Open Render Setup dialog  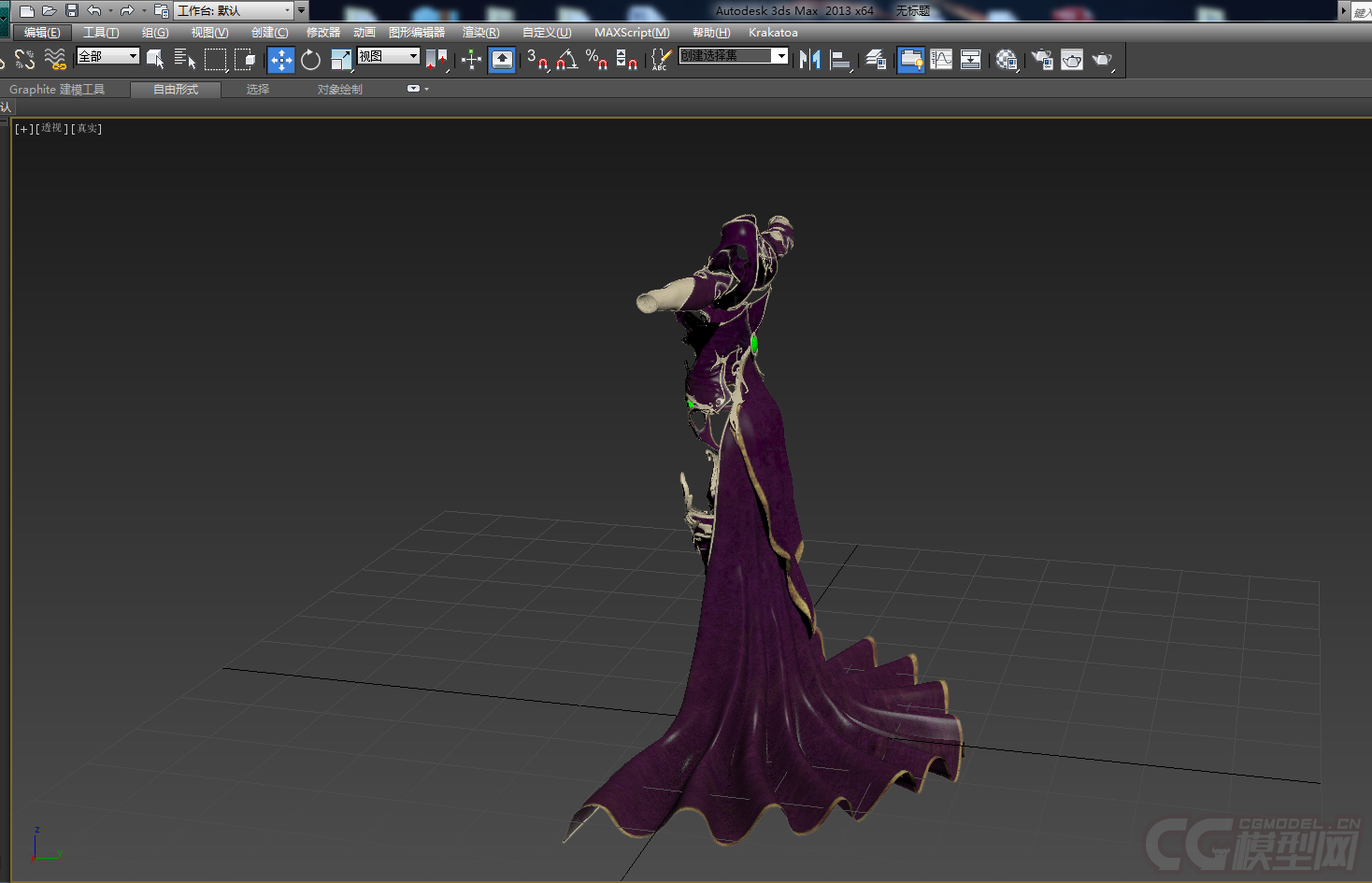(x=1042, y=60)
